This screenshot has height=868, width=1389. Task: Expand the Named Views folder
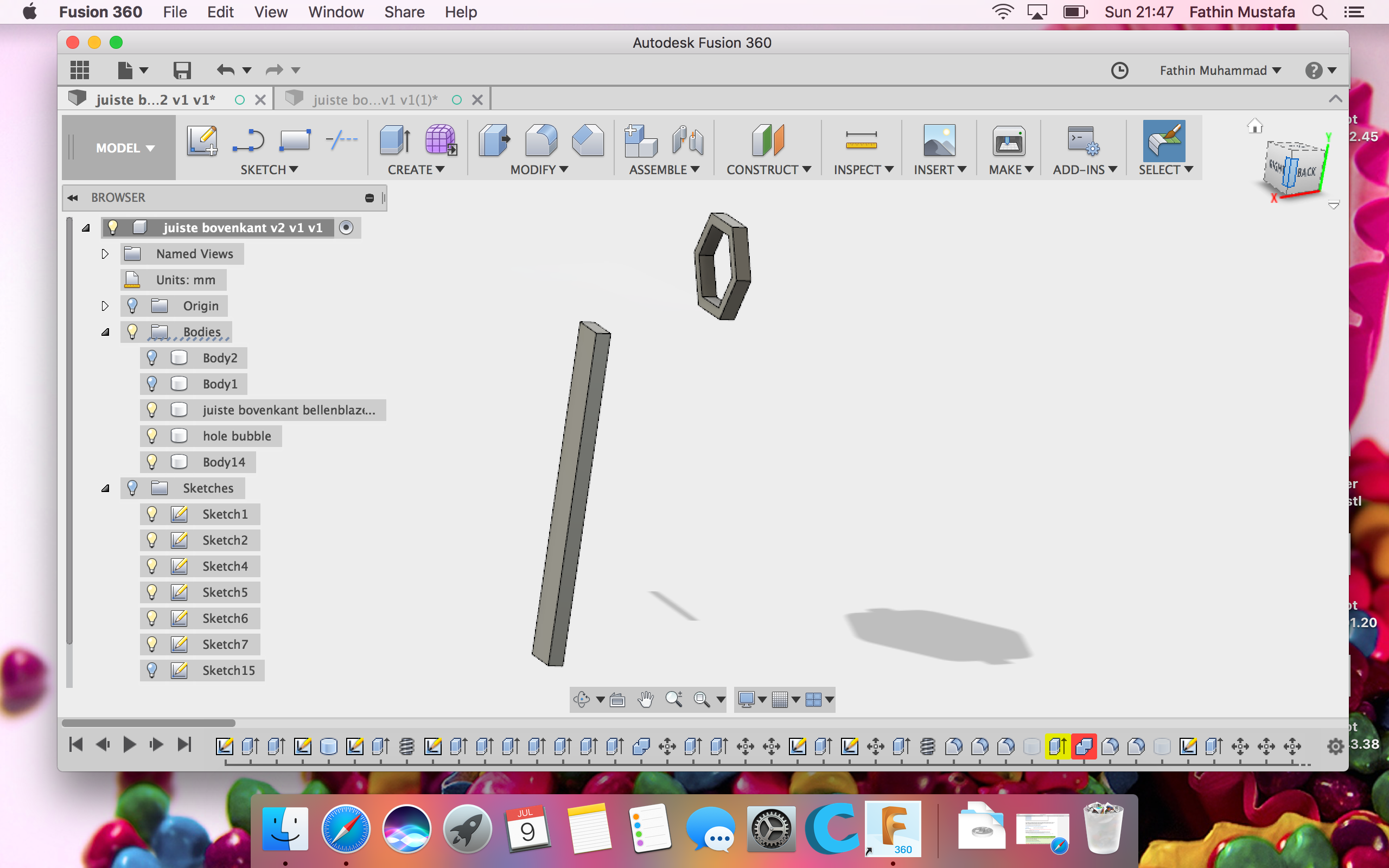[x=105, y=254]
